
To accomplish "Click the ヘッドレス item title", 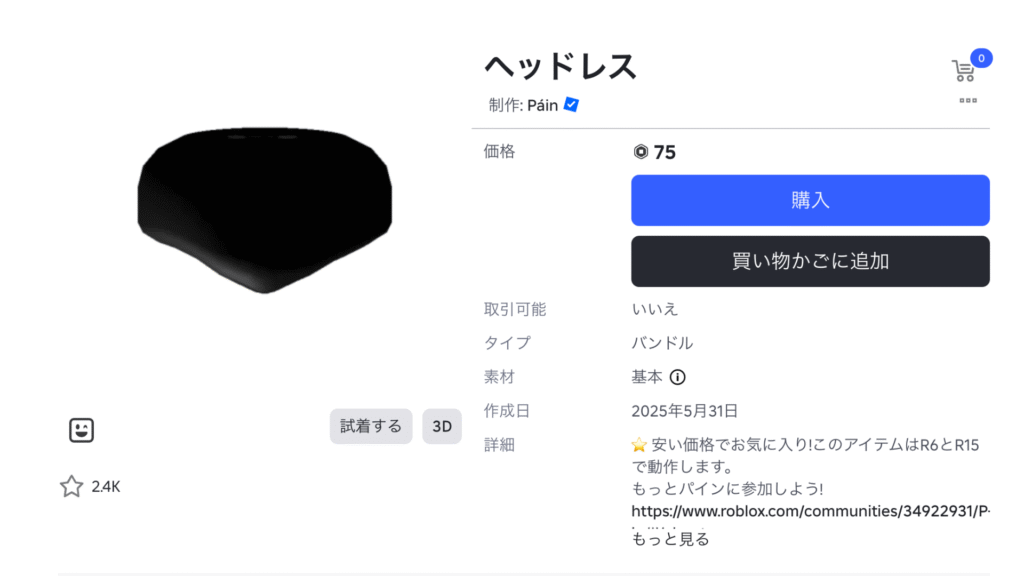I will click(560, 66).
